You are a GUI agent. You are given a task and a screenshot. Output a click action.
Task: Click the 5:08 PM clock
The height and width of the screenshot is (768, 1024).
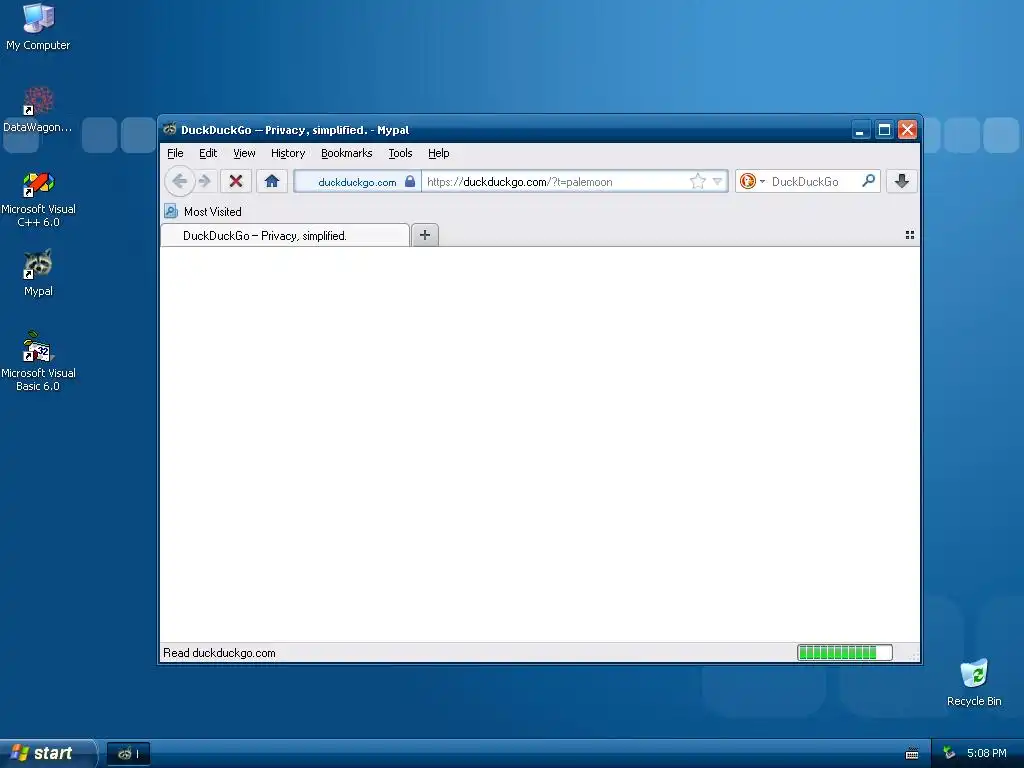pos(987,753)
